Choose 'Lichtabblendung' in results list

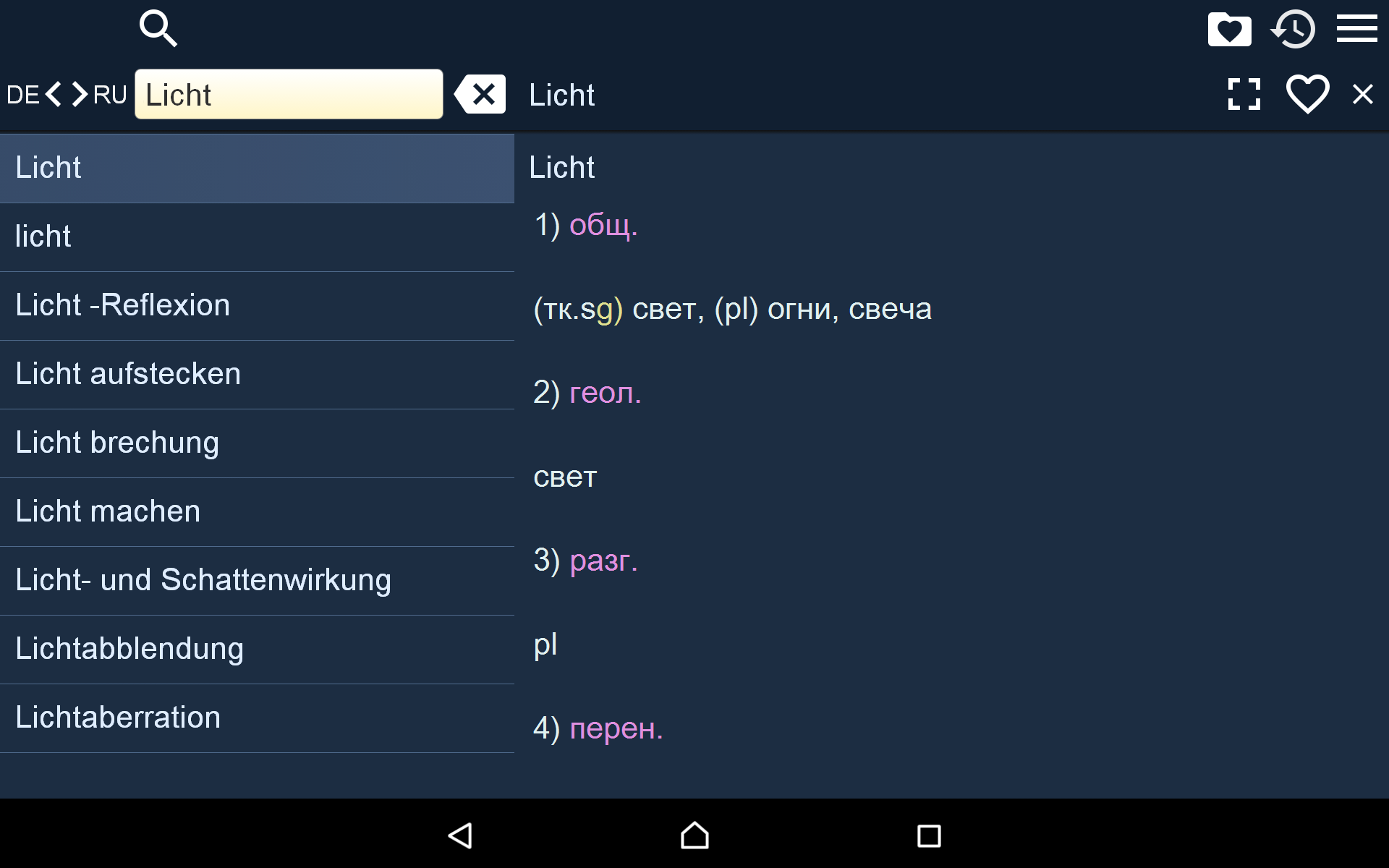click(257, 650)
